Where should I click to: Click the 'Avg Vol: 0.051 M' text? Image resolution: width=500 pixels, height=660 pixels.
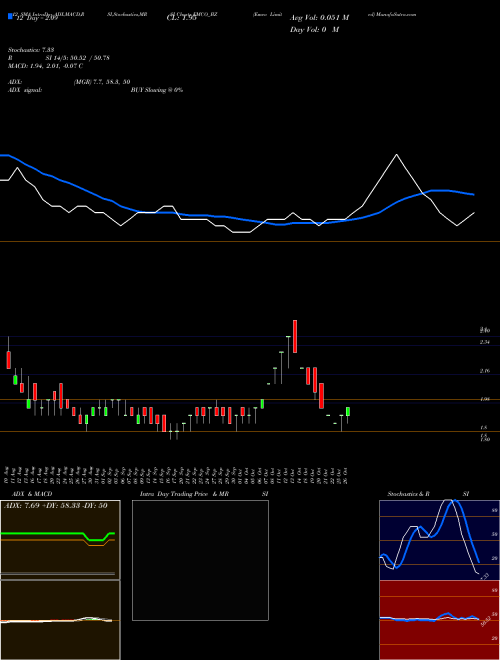319,18
